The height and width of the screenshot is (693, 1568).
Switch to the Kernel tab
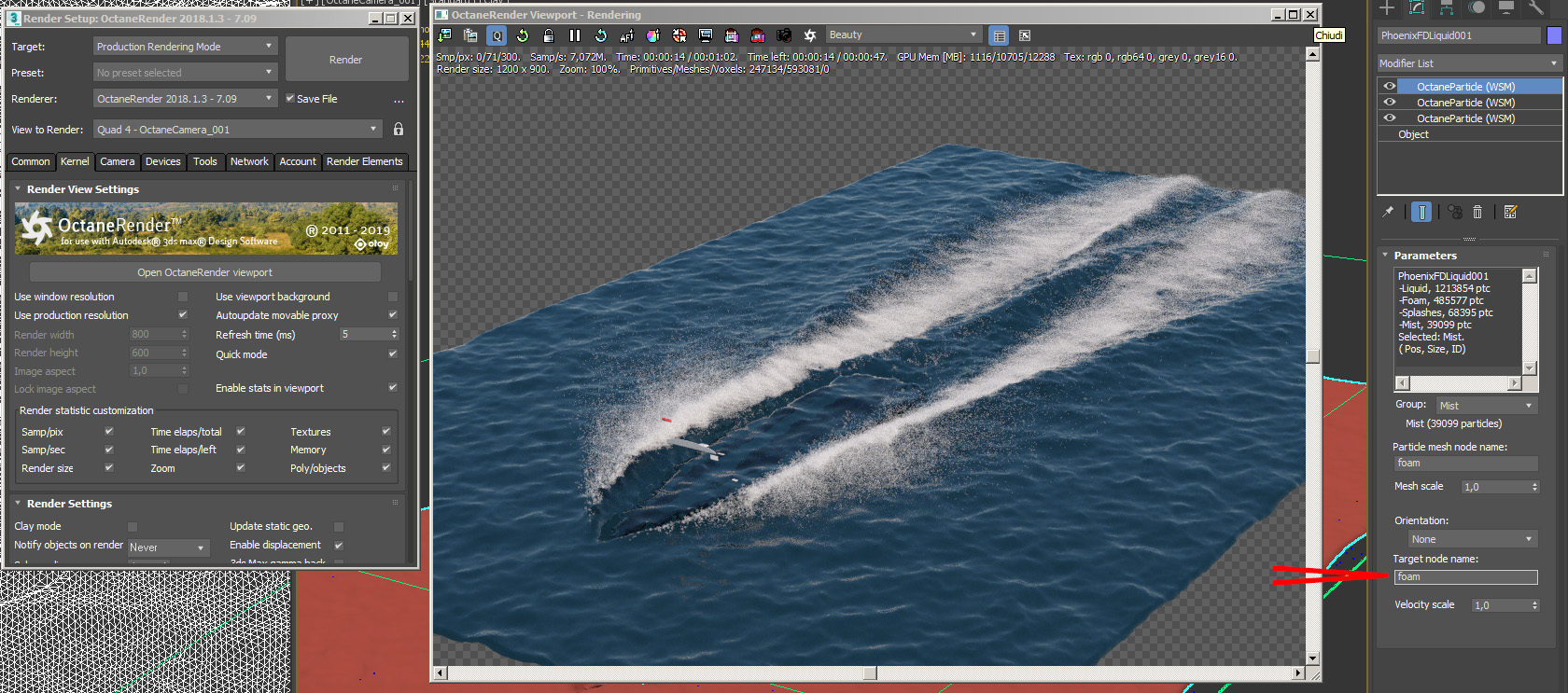[x=75, y=161]
